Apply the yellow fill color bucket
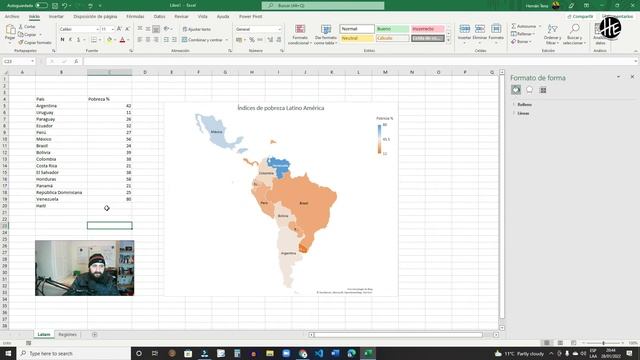640x360 pixels. tap(109, 40)
